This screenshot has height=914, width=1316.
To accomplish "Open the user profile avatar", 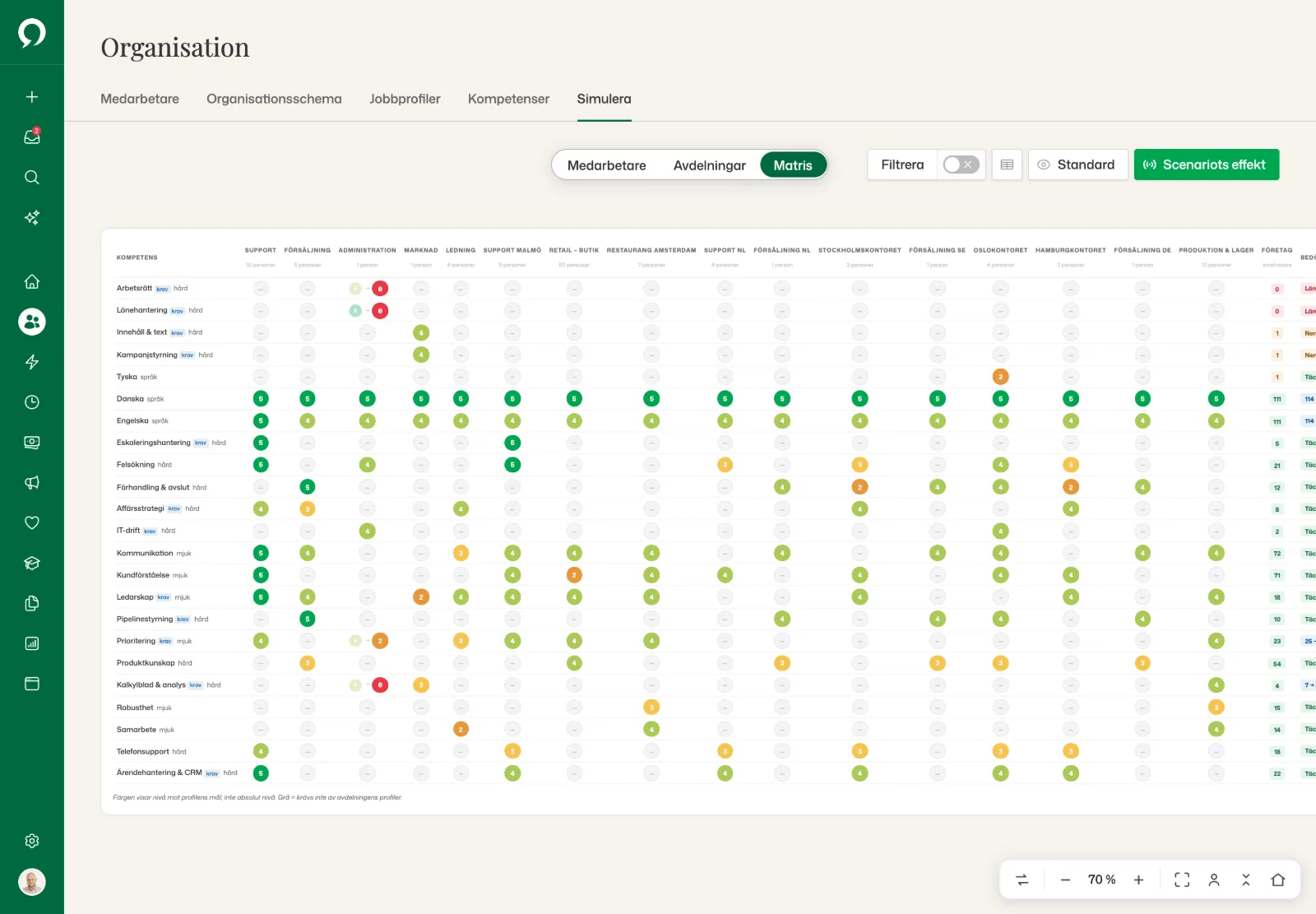I will click(31, 882).
